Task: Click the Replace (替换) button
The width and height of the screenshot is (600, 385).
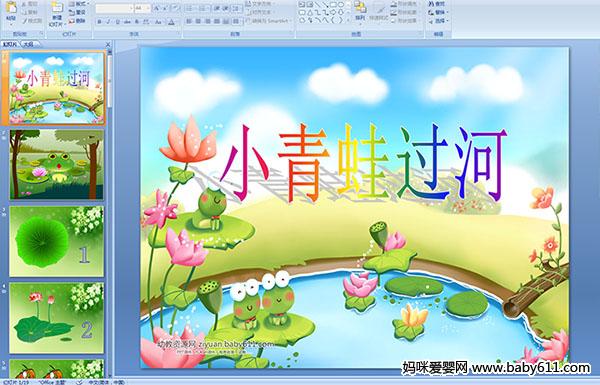Action: click(x=437, y=12)
